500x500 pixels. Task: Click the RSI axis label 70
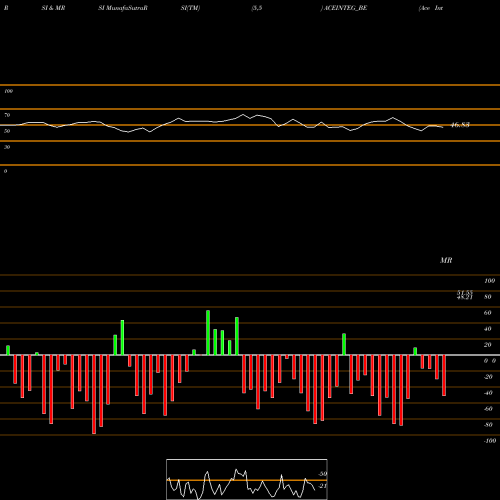pos(7,115)
